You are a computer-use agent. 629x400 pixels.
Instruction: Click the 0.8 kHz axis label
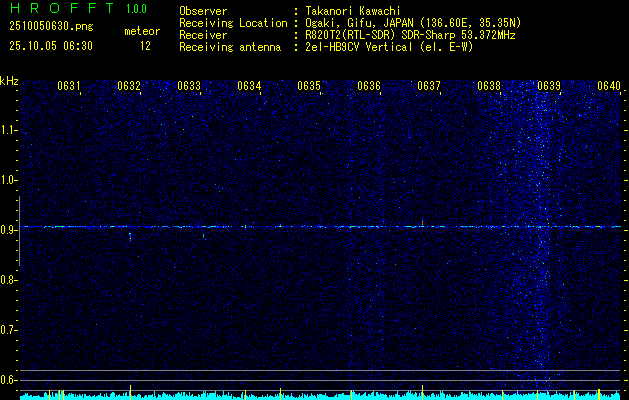[x=9, y=280]
